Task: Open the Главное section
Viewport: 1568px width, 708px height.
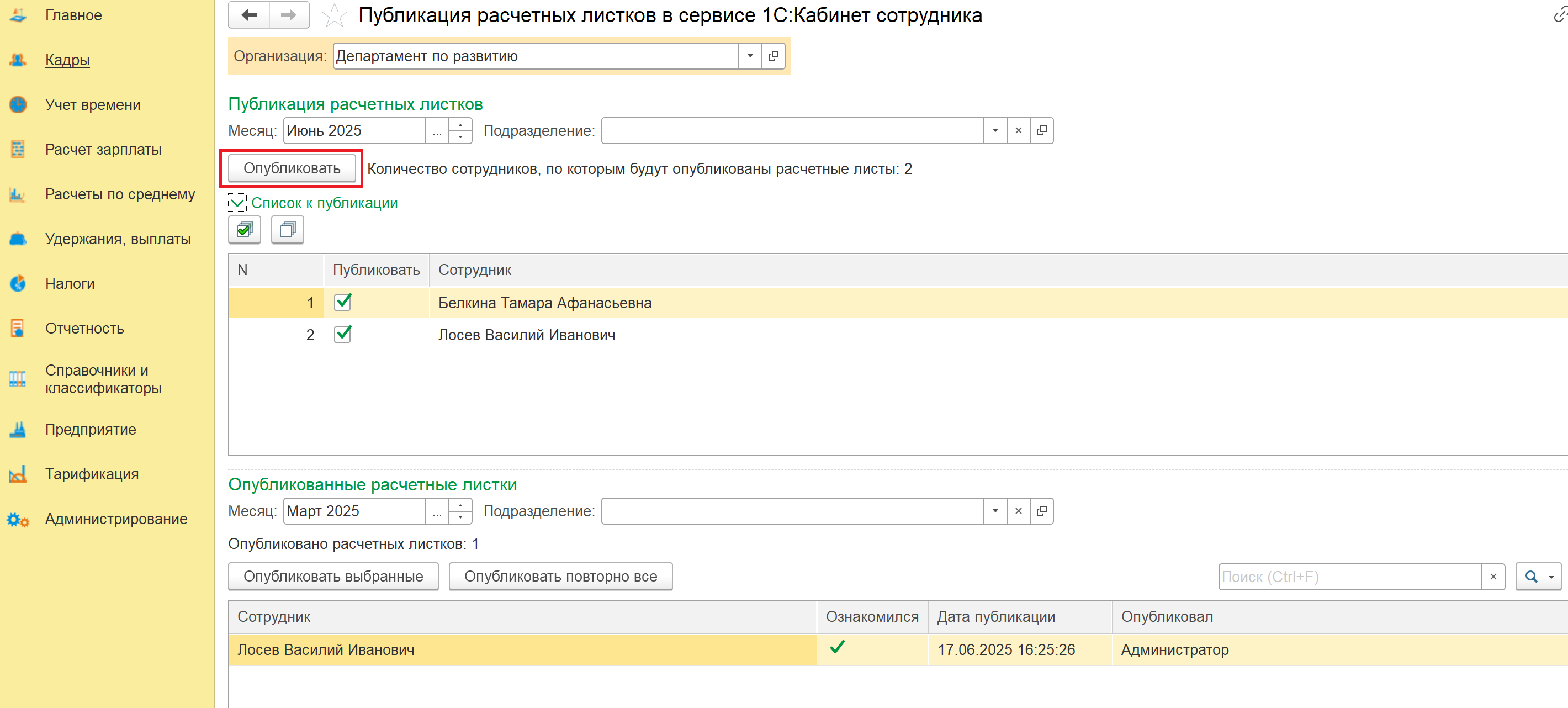Action: pyautogui.click(x=73, y=15)
